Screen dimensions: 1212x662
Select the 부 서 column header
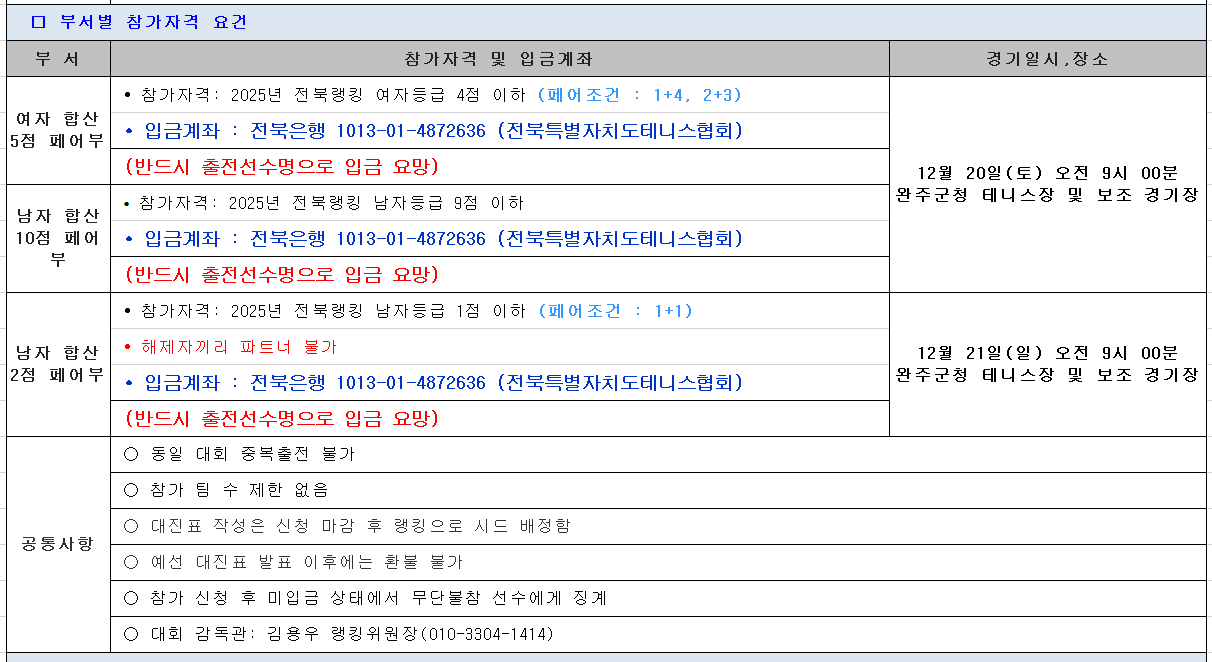click(57, 59)
